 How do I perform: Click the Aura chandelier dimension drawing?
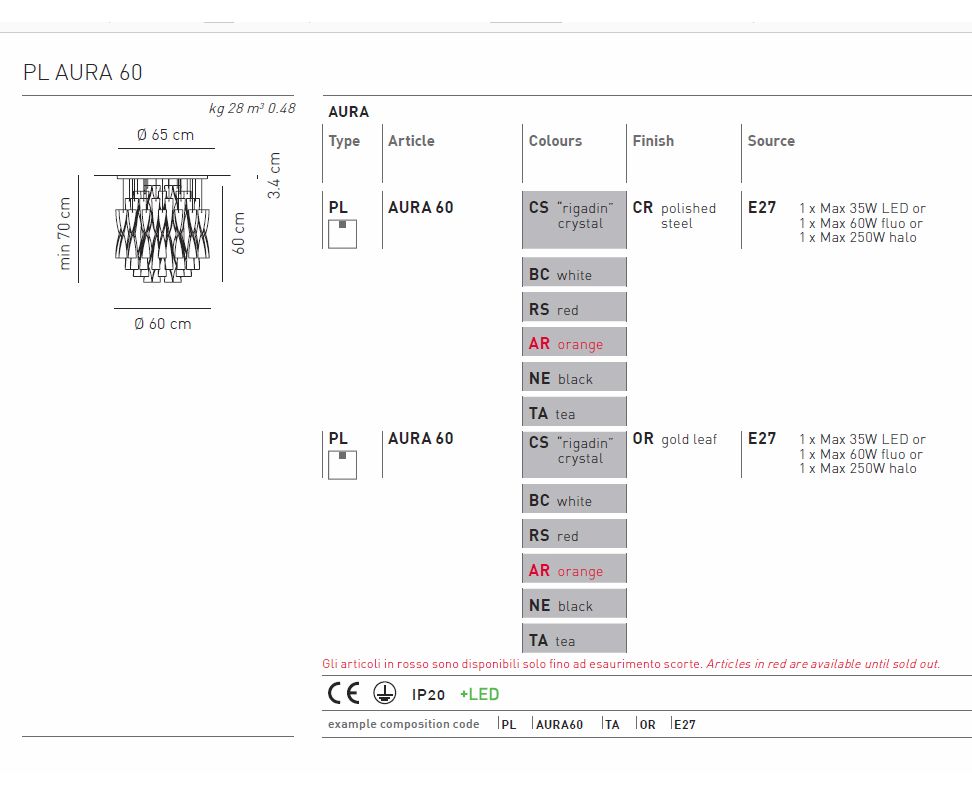pos(162,229)
